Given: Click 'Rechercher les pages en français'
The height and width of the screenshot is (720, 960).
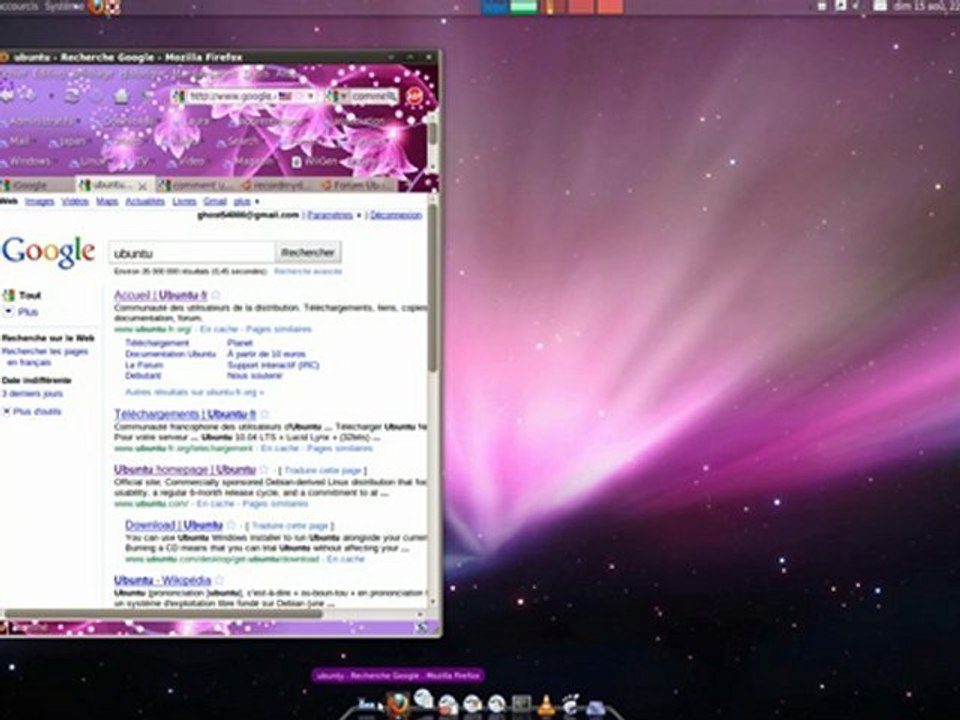Looking at the screenshot, I should pos(45,357).
